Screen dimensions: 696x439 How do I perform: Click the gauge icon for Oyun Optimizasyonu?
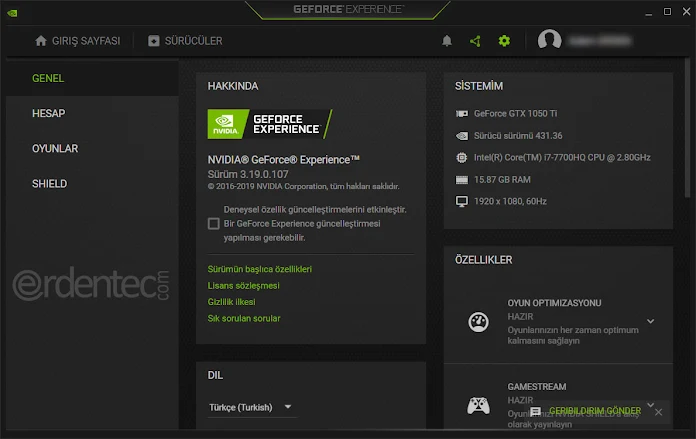click(x=478, y=322)
